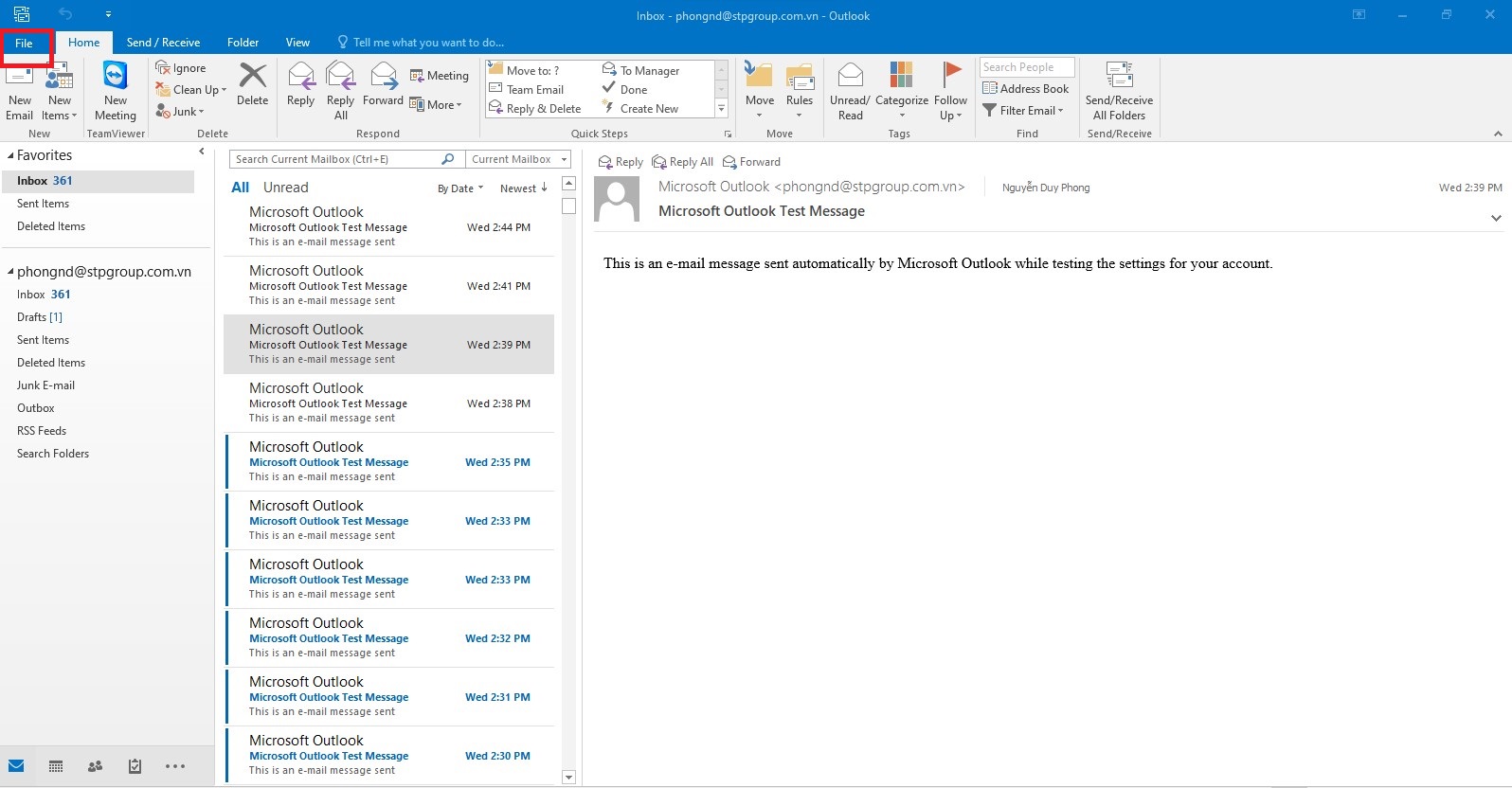The width and height of the screenshot is (1512, 788).
Task: Start a New TeamViewer Meeting
Action: [116, 76]
